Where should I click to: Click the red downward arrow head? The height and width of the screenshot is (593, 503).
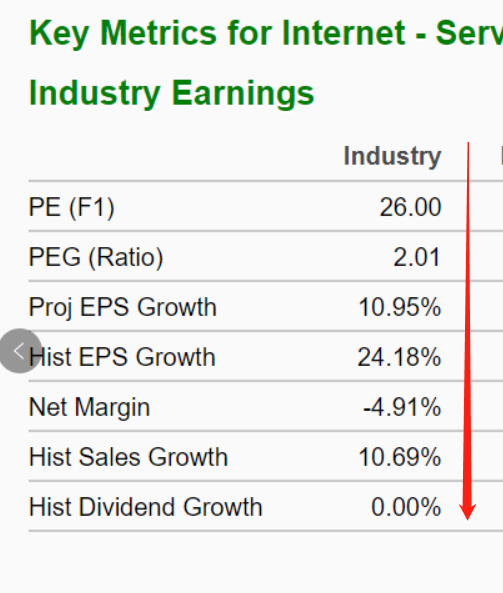pos(467,512)
